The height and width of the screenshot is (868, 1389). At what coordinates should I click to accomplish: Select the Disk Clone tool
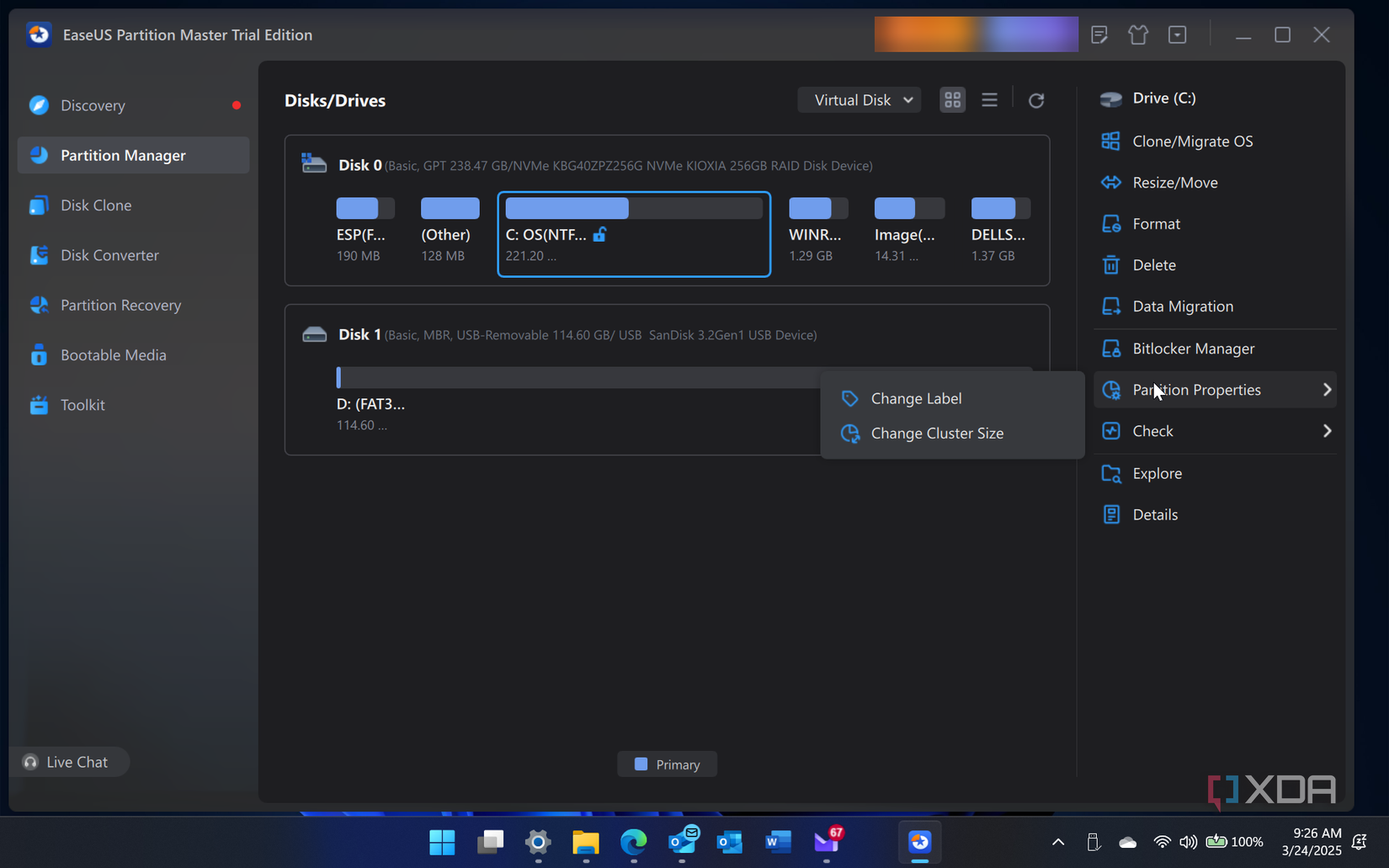pyautogui.click(x=95, y=205)
